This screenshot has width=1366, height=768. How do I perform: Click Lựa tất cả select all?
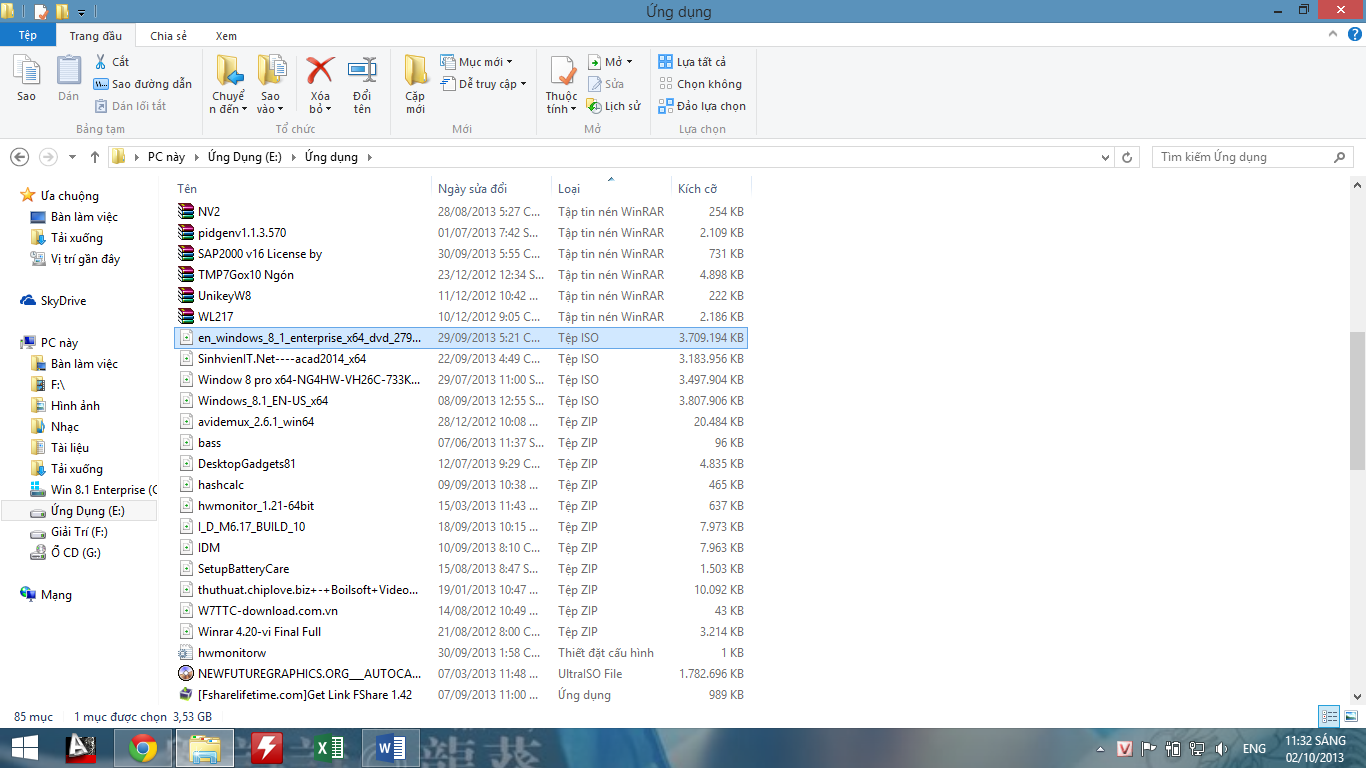click(x=693, y=62)
